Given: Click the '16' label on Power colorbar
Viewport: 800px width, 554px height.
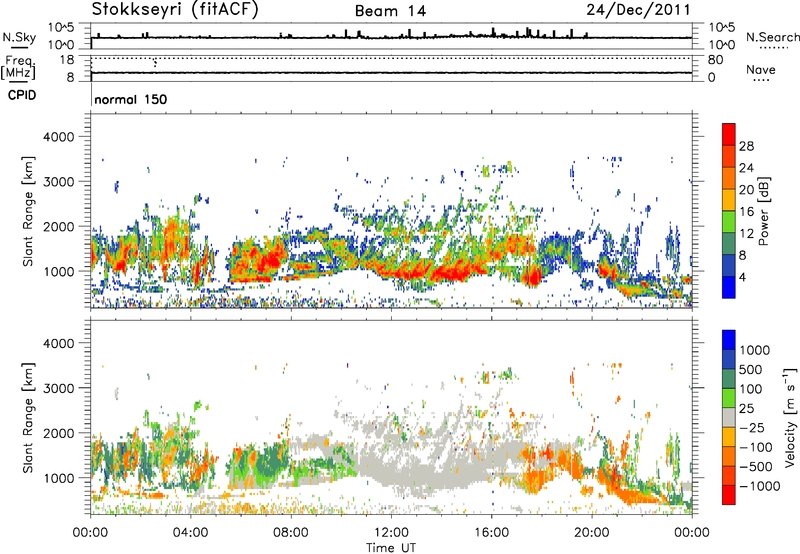Looking at the screenshot, I should coord(746,212).
